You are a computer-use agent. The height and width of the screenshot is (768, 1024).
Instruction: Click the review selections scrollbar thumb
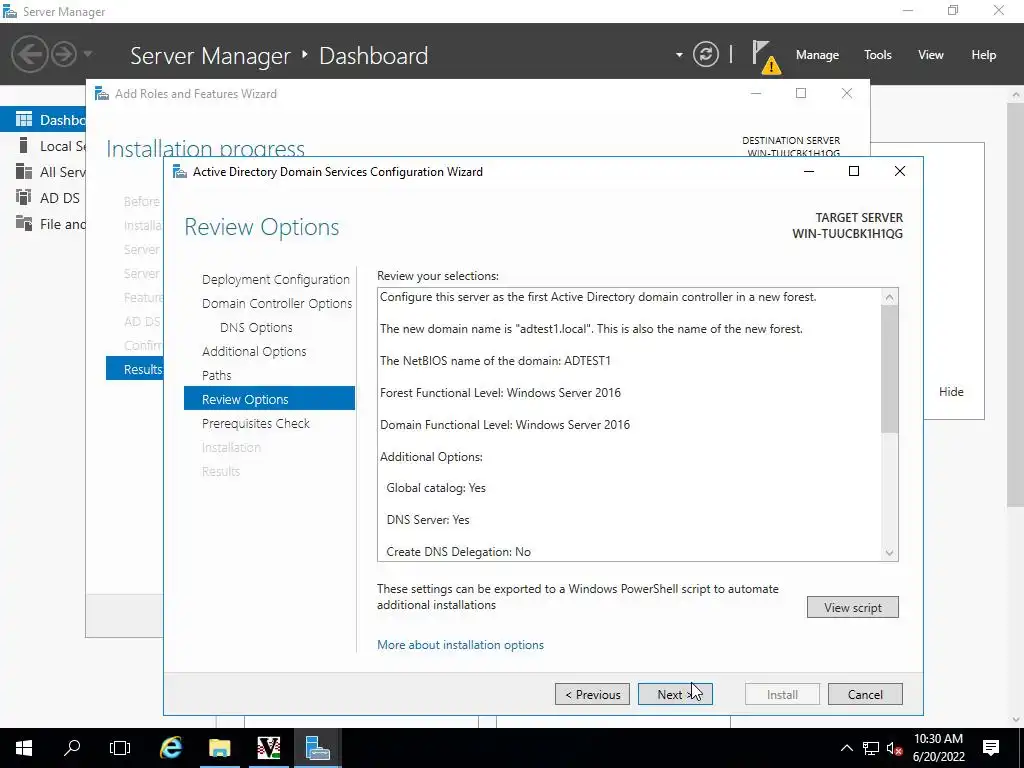pyautogui.click(x=889, y=369)
